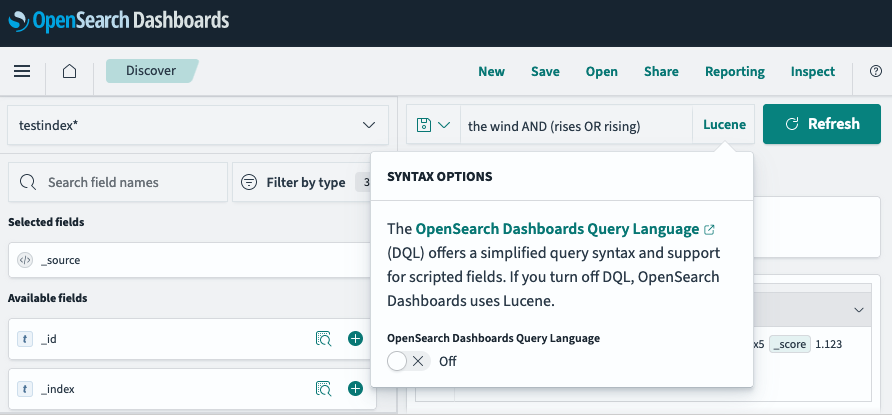The width and height of the screenshot is (892, 415).
Task: Open the hamburger navigation menu
Action: (x=22, y=71)
